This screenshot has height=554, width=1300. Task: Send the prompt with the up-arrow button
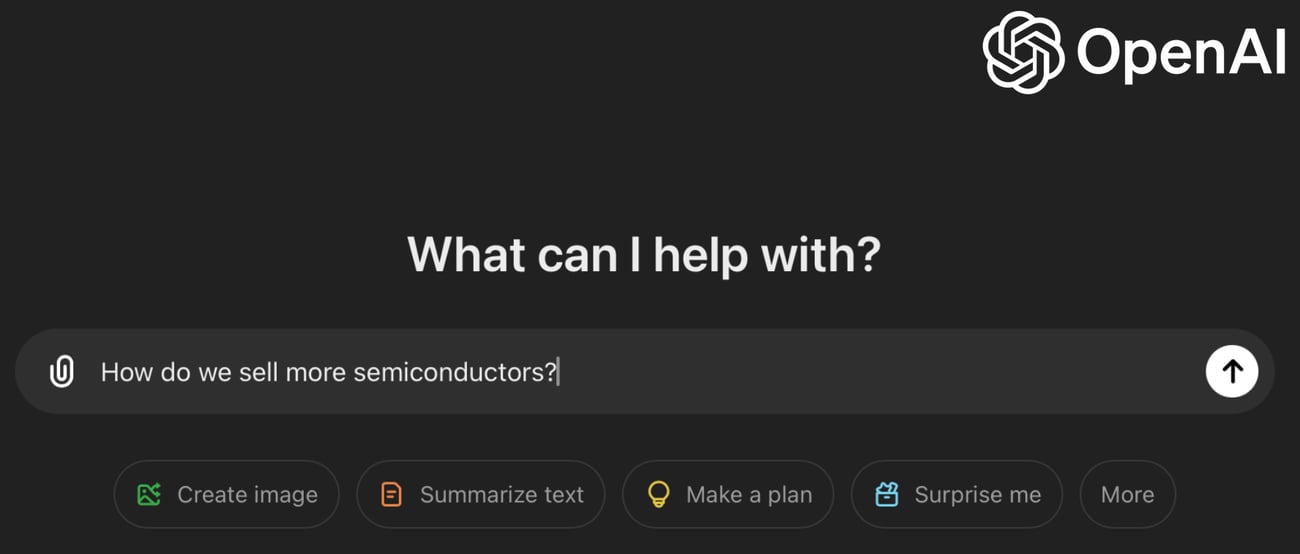pyautogui.click(x=1232, y=372)
